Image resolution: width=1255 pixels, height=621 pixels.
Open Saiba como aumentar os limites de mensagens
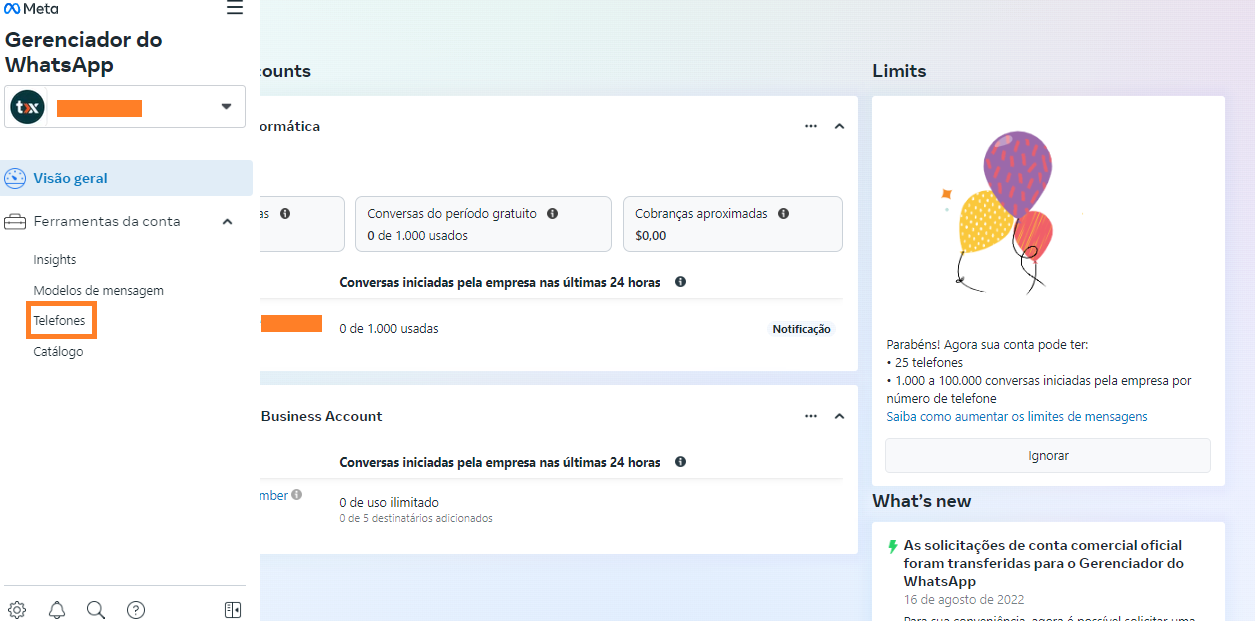(1017, 417)
